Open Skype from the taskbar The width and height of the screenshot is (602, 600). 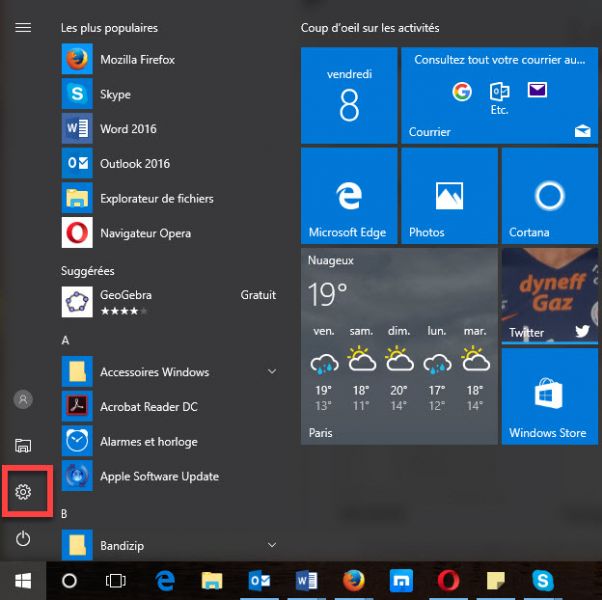[x=543, y=580]
